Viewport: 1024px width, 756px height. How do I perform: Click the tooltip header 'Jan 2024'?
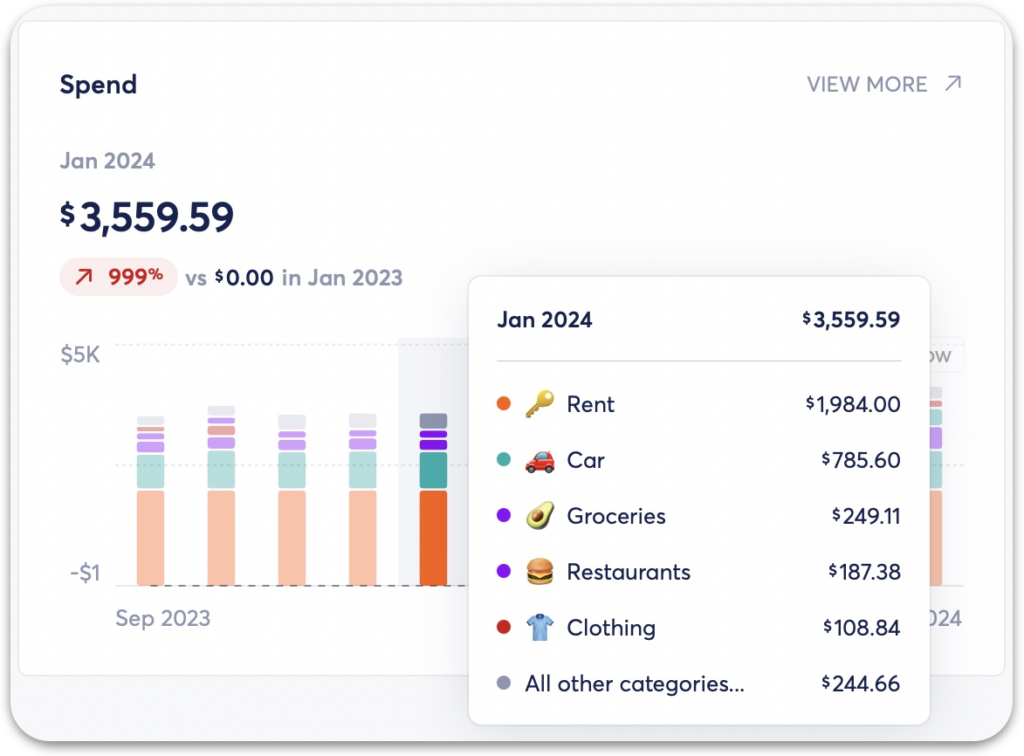click(x=545, y=320)
